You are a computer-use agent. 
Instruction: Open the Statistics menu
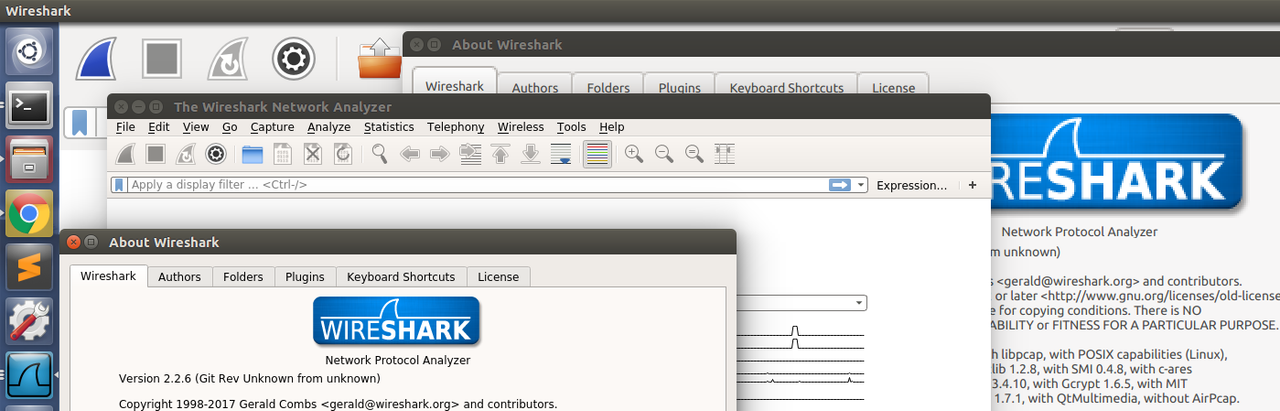pos(389,127)
